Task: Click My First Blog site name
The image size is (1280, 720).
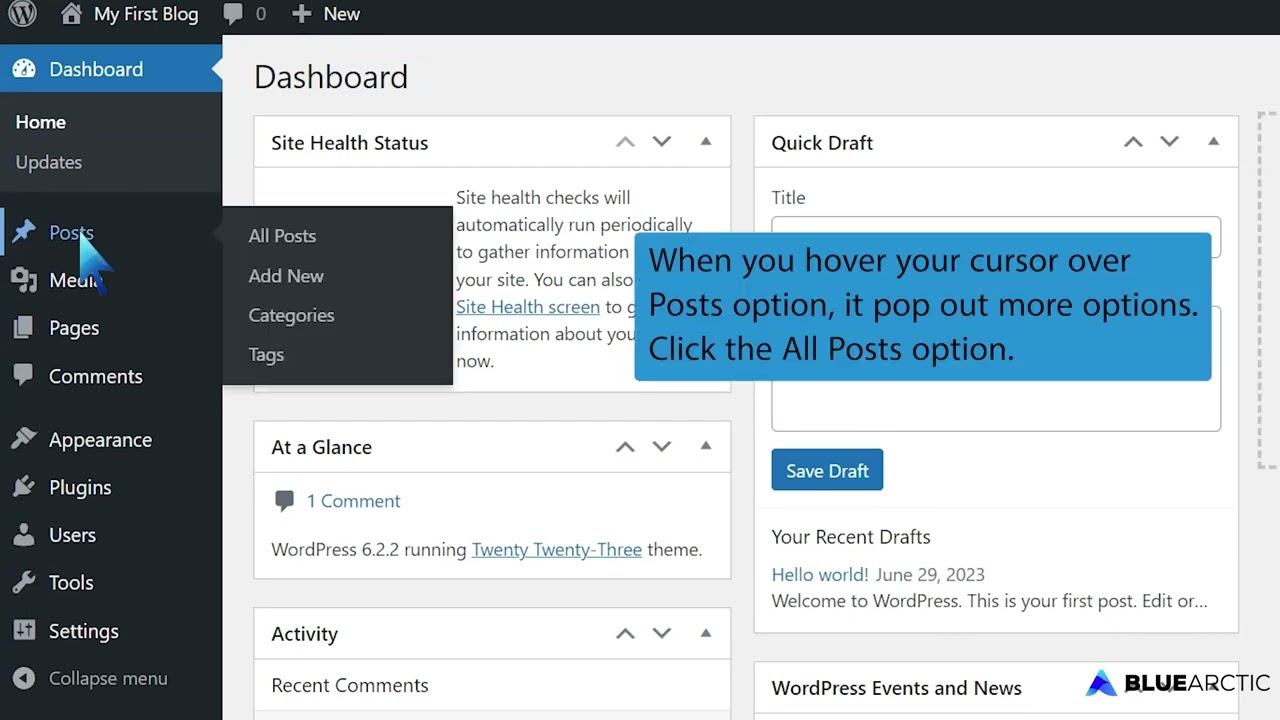Action: click(146, 14)
